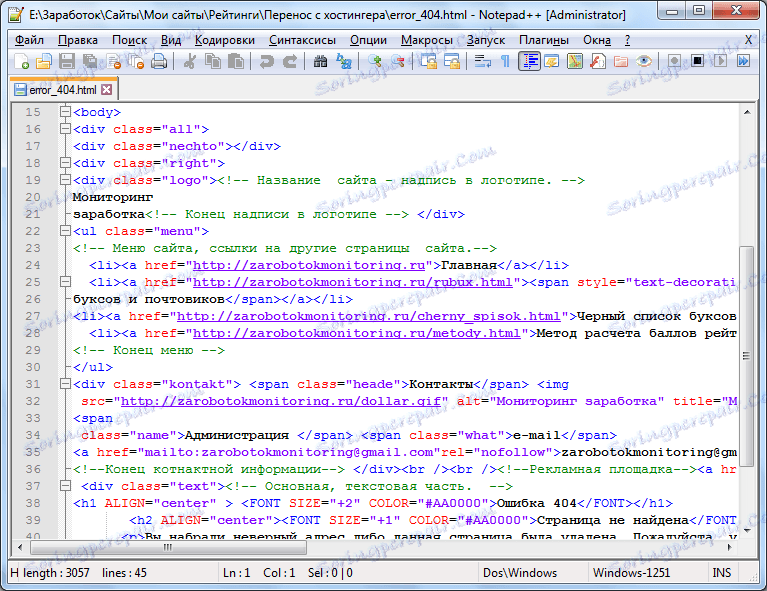This screenshot has width=767, height=591.
Task: Open the Поиск menu
Action: tap(130, 40)
